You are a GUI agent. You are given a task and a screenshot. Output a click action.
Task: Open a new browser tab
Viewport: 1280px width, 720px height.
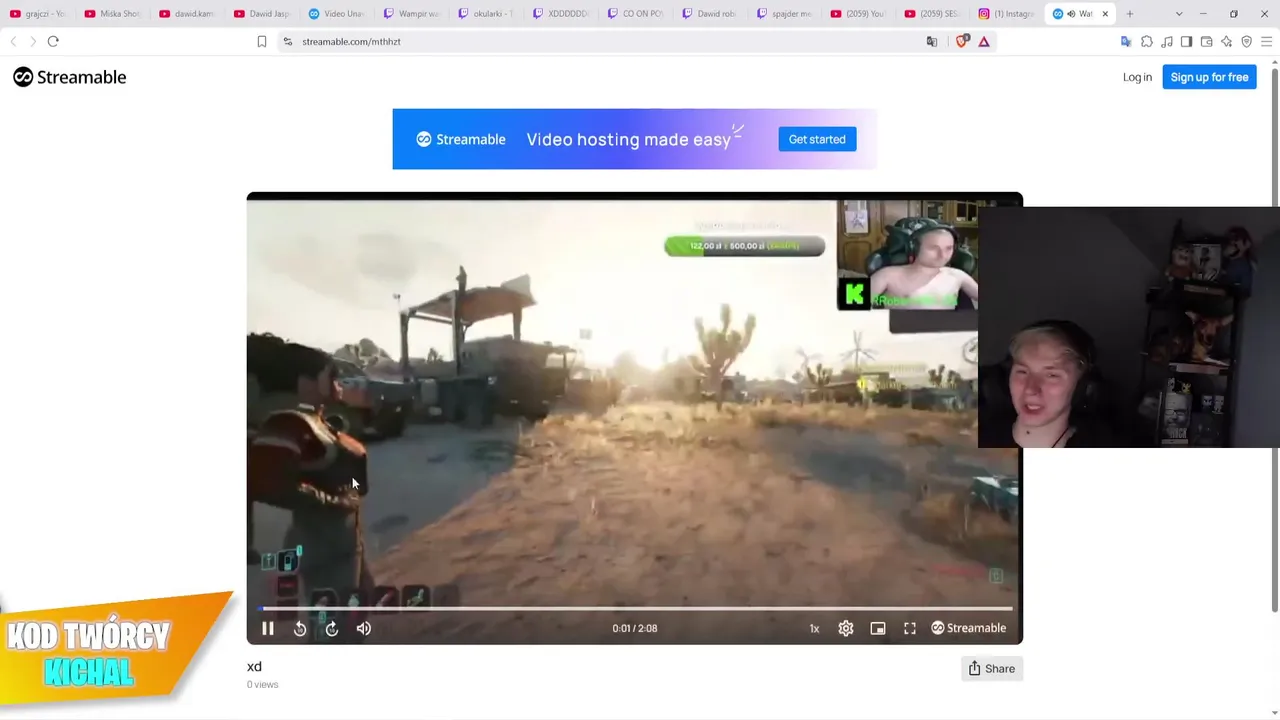click(x=1130, y=14)
